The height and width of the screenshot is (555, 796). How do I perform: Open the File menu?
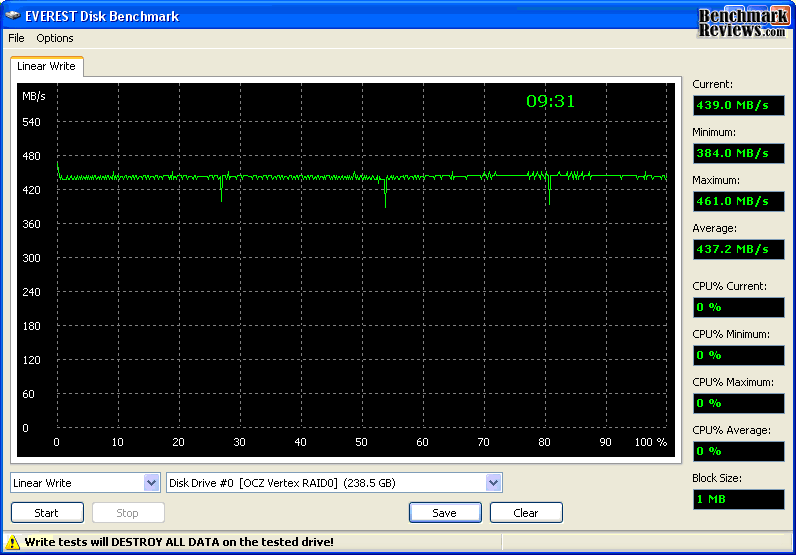coord(16,38)
